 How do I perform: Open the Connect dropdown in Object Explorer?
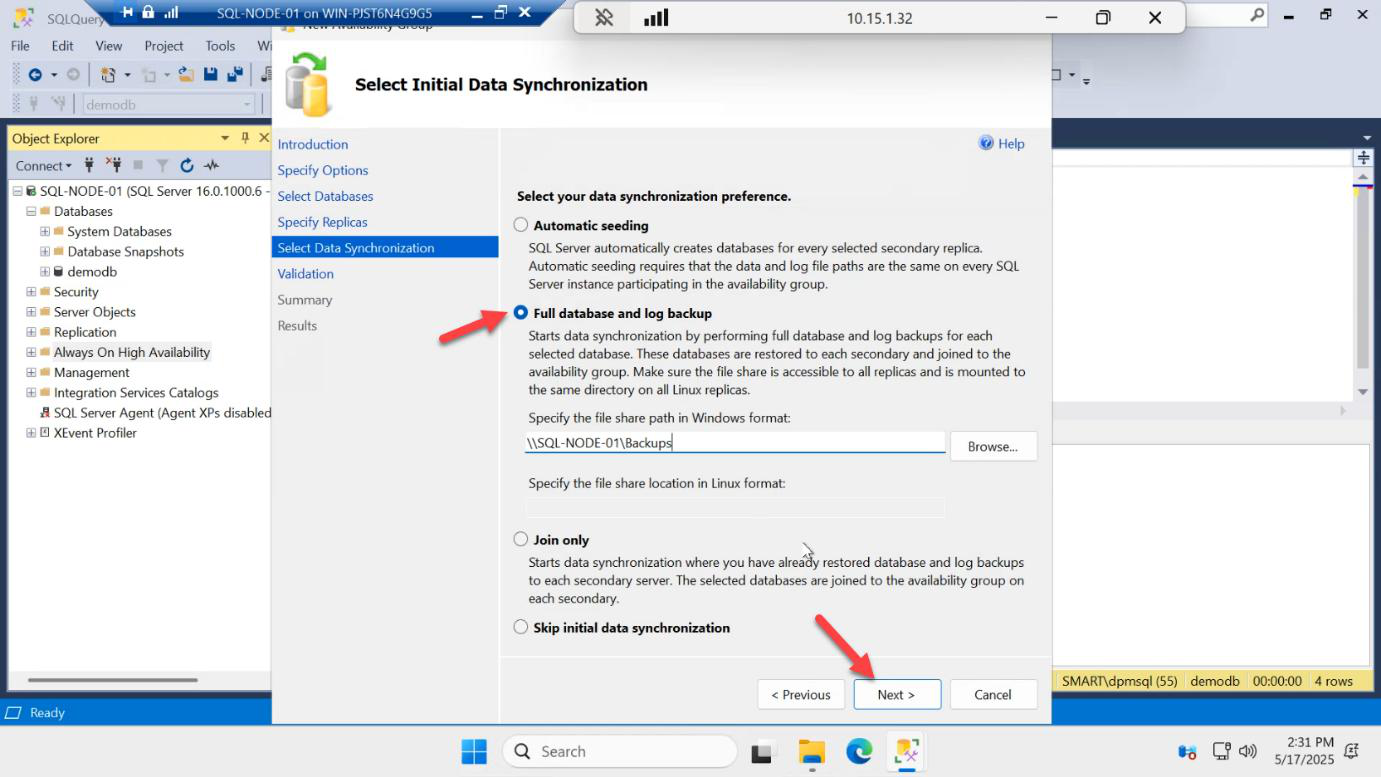(43, 165)
